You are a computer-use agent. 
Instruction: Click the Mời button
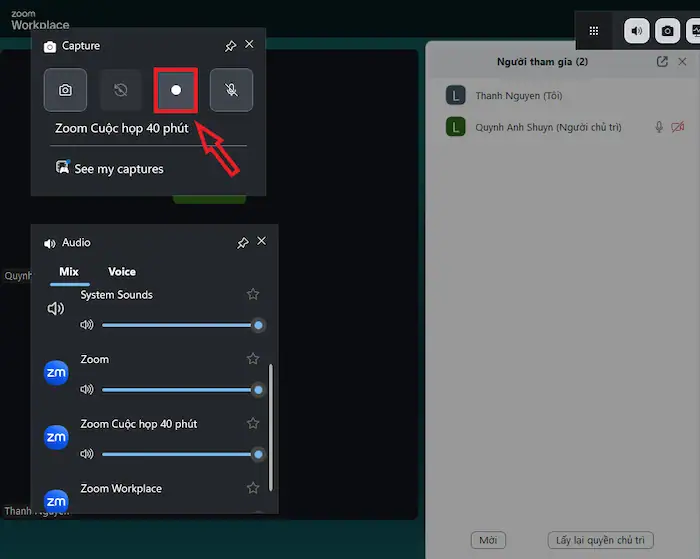[x=488, y=540]
